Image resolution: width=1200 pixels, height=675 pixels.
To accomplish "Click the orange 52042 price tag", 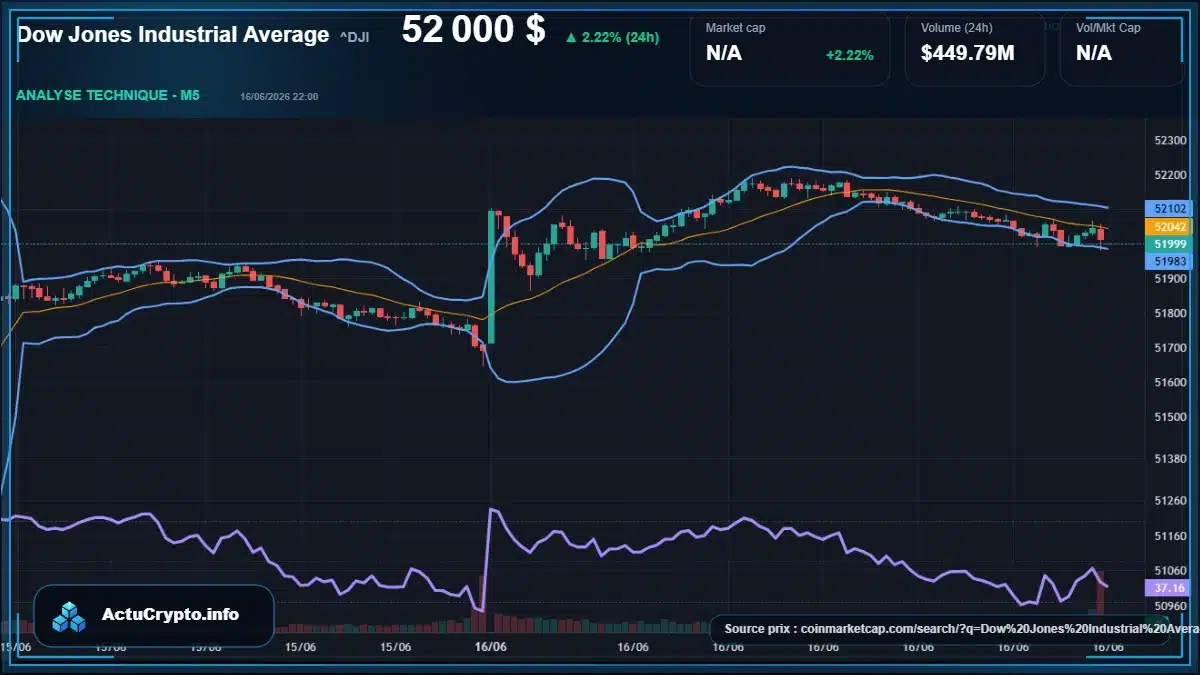I will pos(1169,227).
